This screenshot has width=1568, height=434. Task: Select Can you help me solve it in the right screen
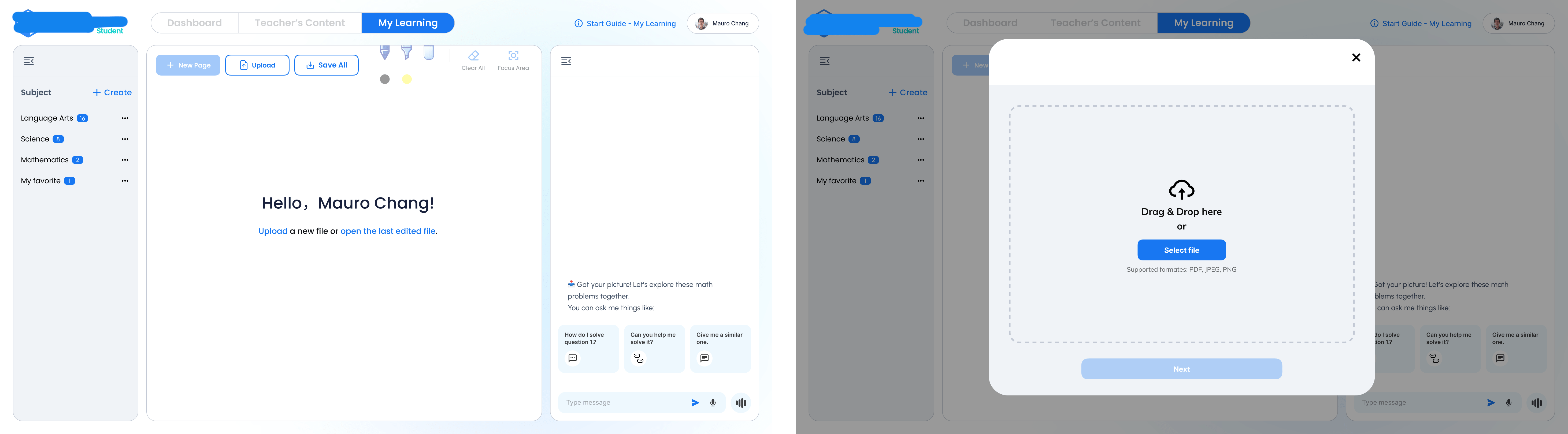tap(1450, 349)
